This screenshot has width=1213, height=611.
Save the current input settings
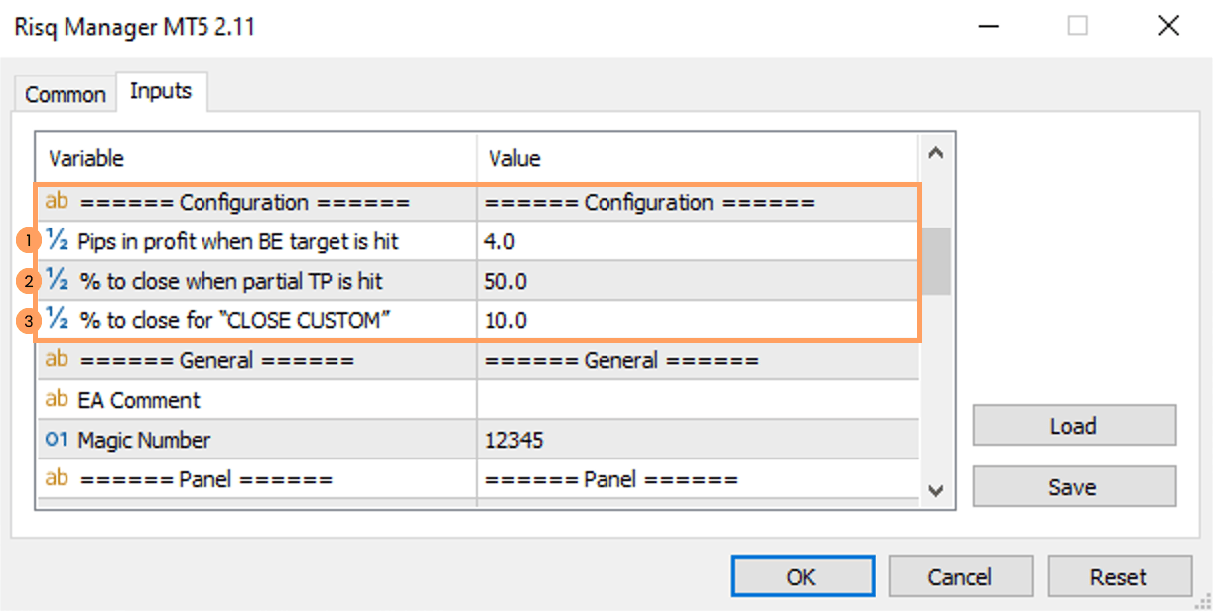point(1073,487)
